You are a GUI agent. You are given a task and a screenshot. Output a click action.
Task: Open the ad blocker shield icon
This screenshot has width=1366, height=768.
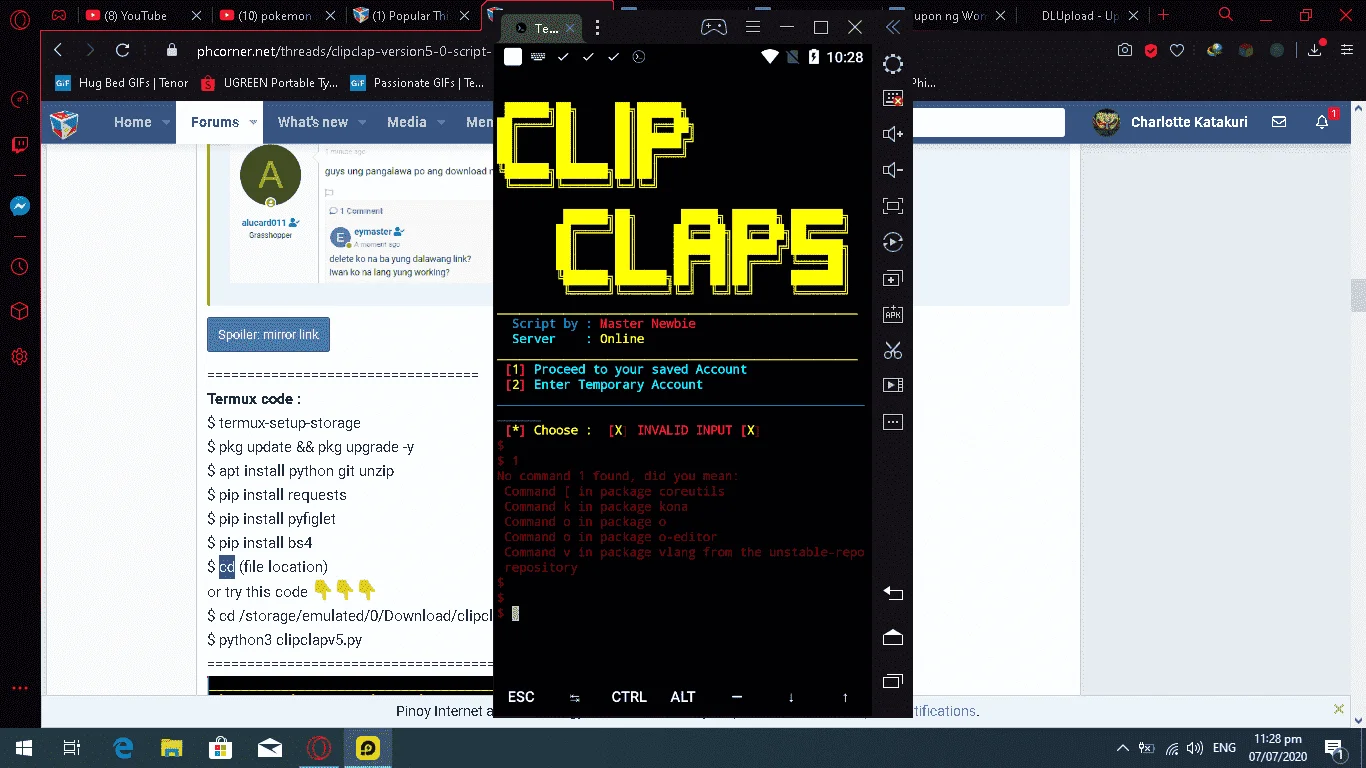1151,50
